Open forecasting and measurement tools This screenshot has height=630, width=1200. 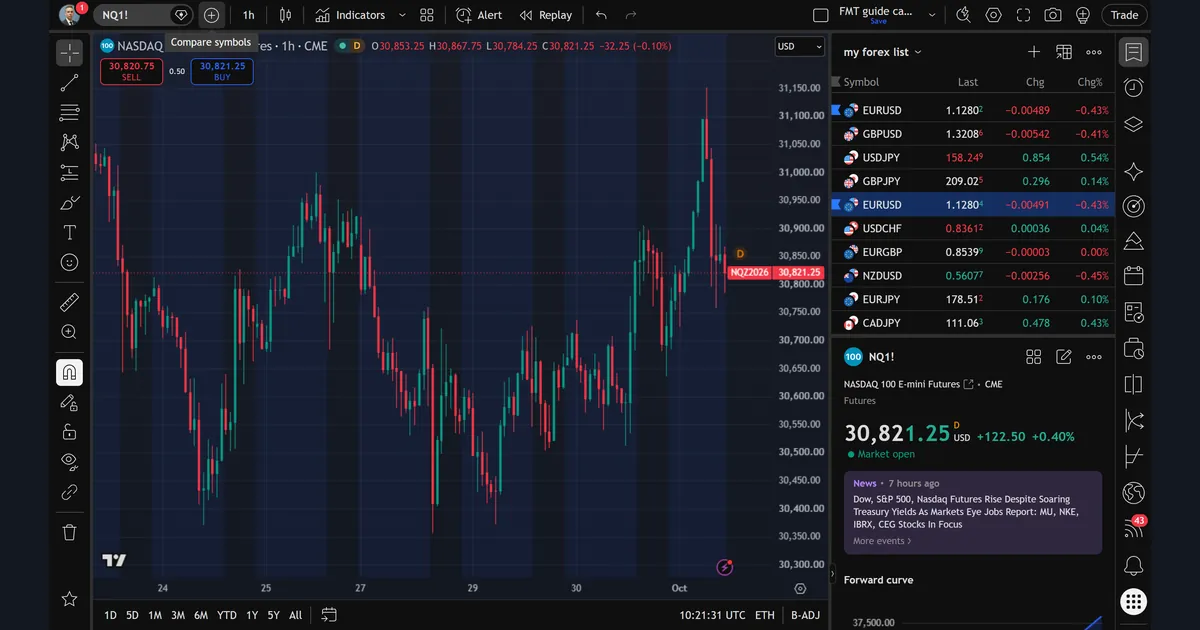tap(69, 173)
